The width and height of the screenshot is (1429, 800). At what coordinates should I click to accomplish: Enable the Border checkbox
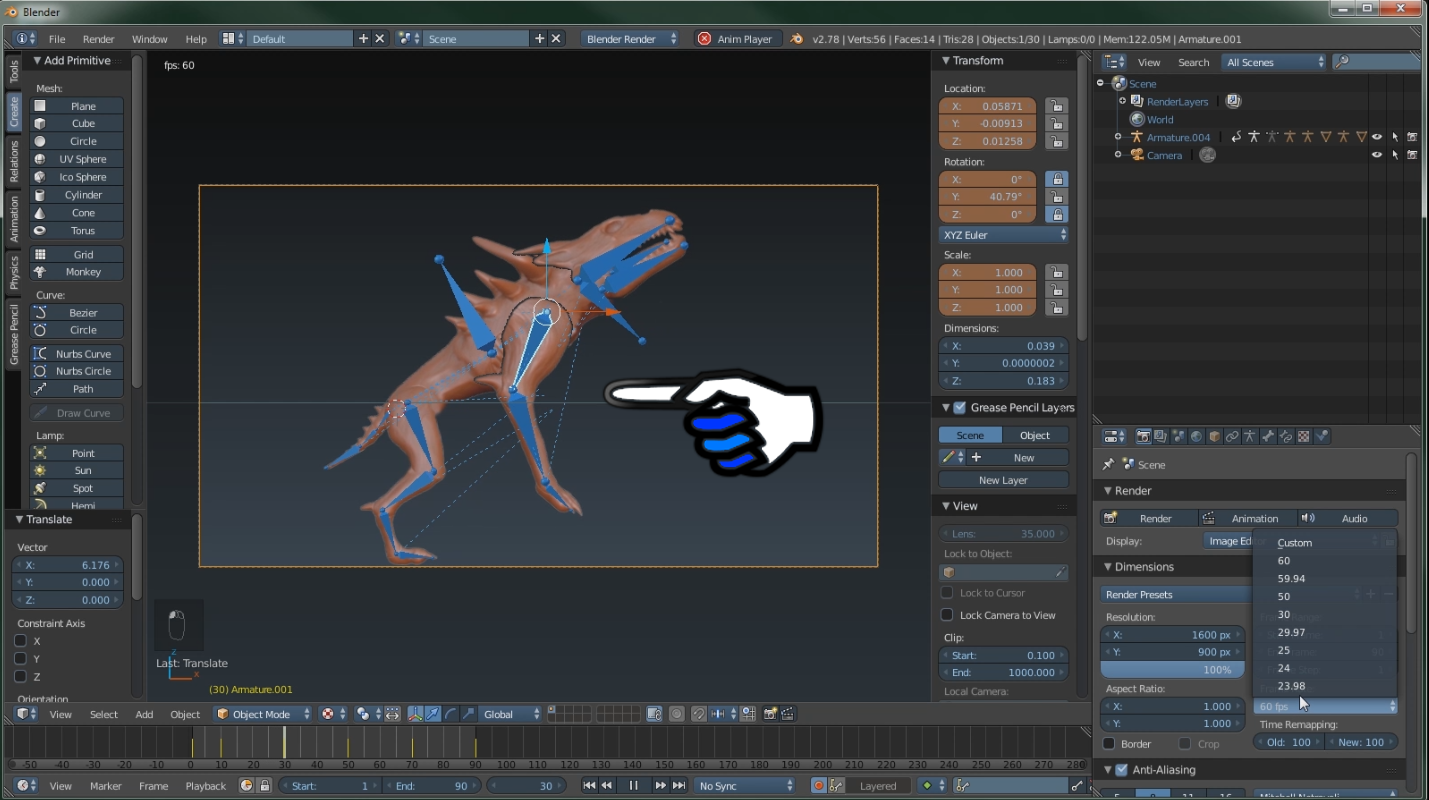pos(1109,744)
